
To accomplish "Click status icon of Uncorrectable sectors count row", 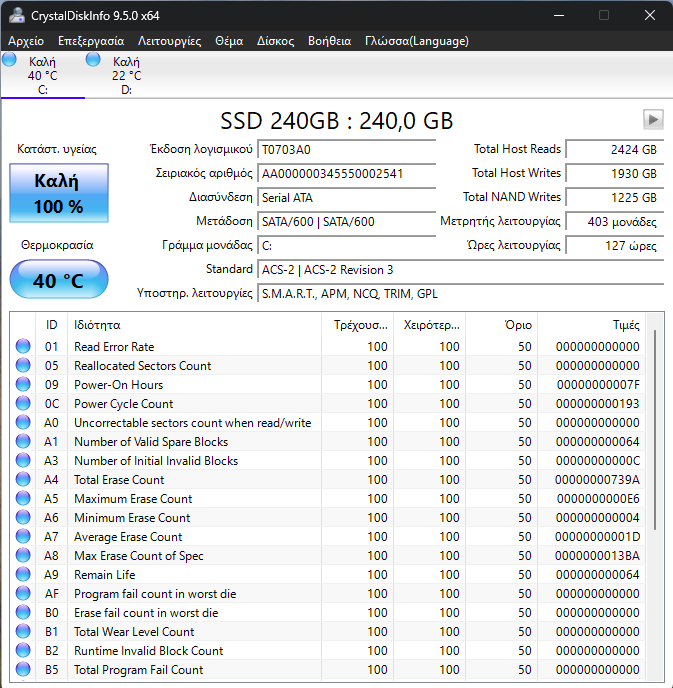I will point(23,422).
